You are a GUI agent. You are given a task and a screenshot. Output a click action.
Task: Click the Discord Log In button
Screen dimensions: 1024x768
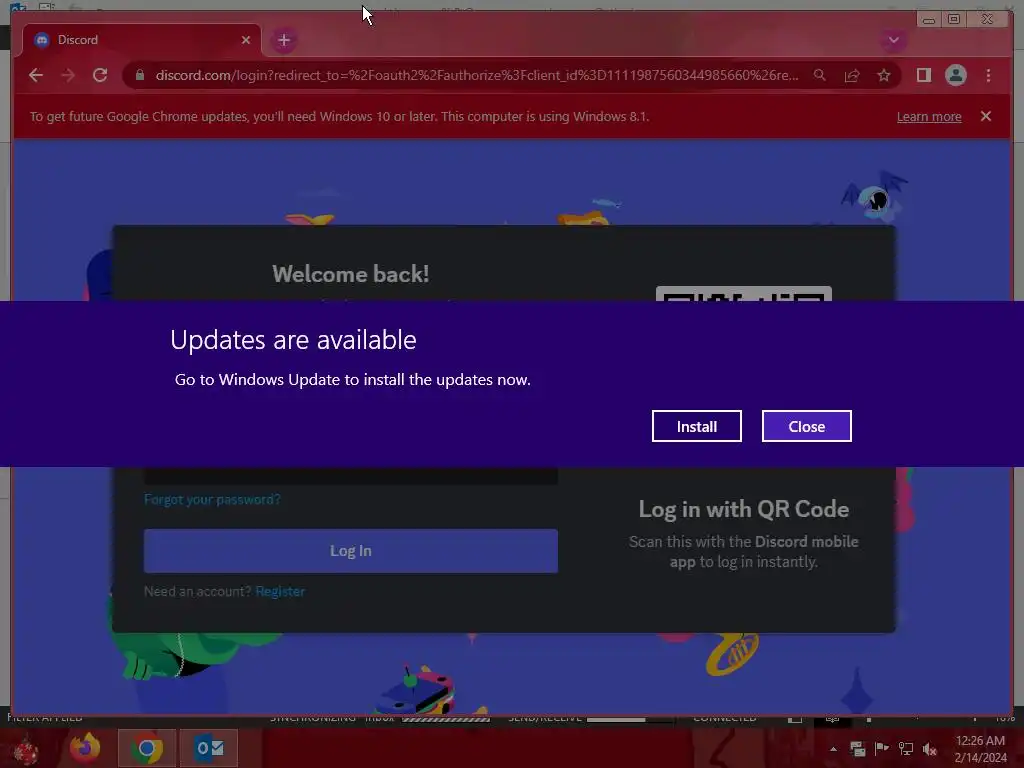351,551
